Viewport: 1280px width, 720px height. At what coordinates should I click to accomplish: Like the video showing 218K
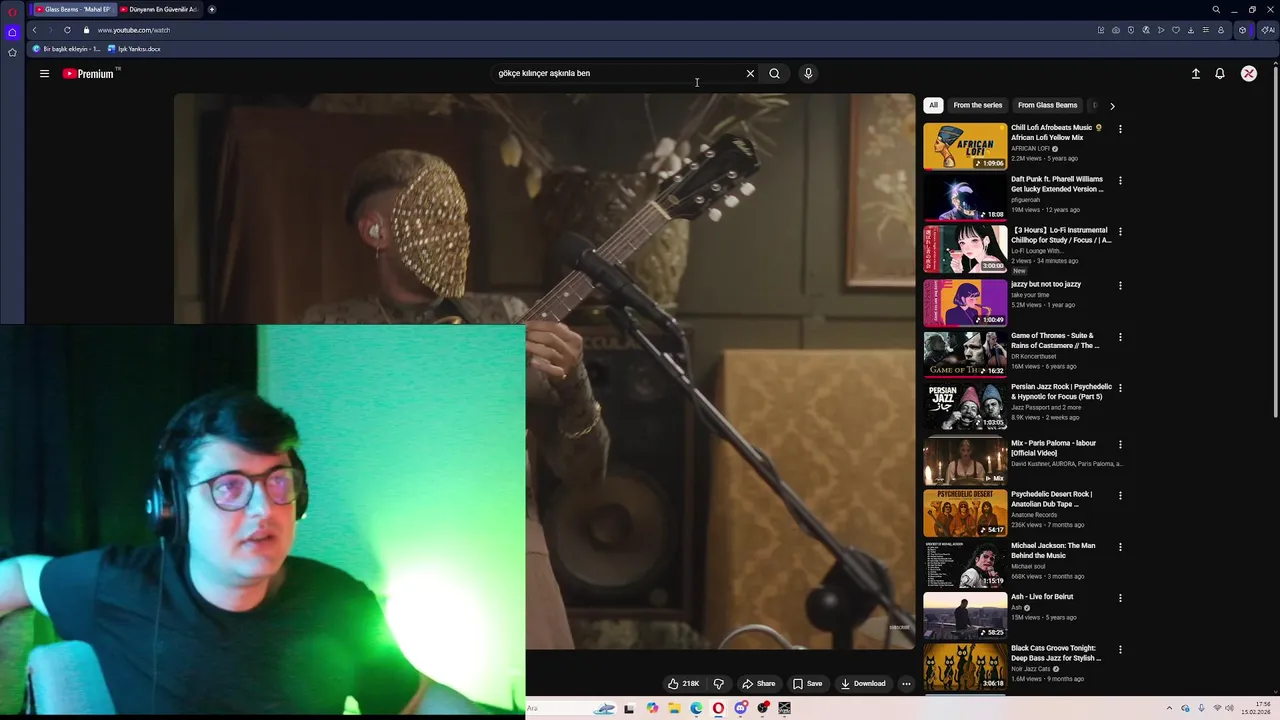pyautogui.click(x=683, y=684)
